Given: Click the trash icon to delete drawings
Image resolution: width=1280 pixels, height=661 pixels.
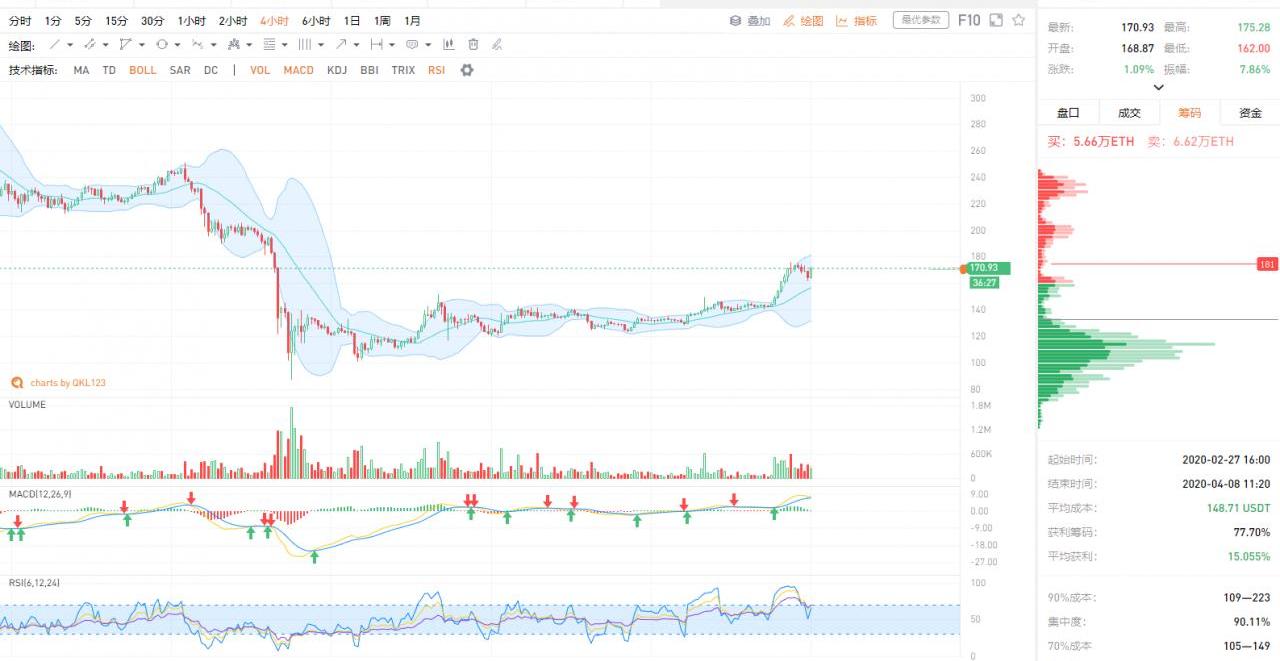Looking at the screenshot, I should 473,45.
